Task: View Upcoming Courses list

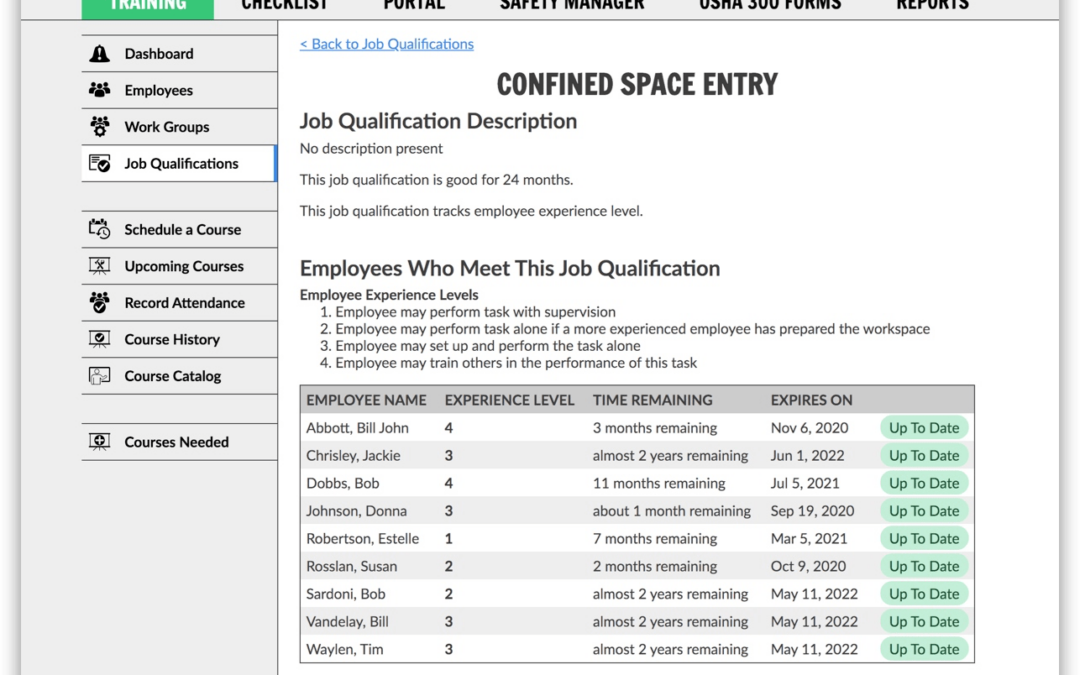Action: (x=179, y=266)
